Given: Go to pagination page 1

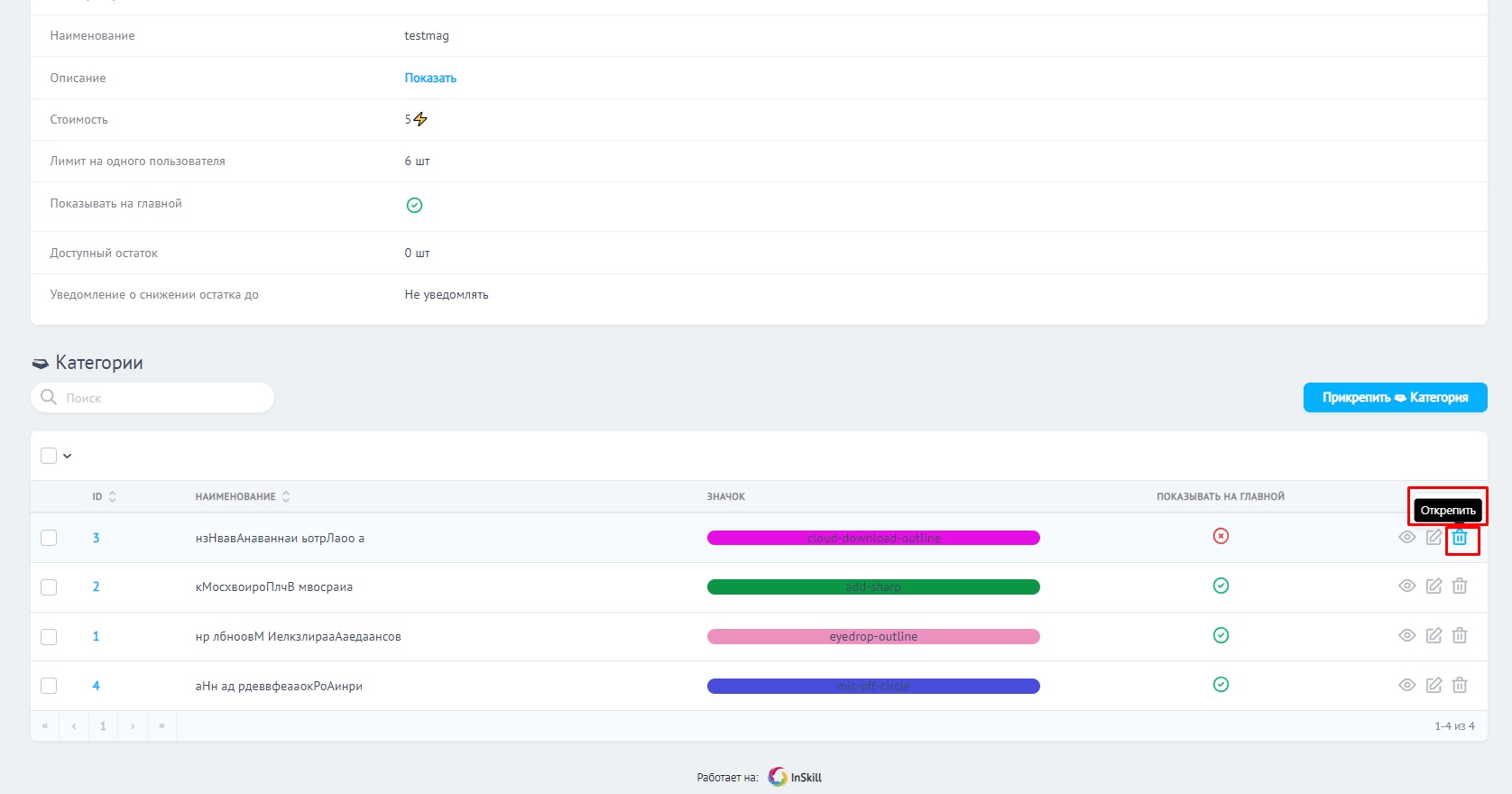Looking at the screenshot, I should tap(103, 726).
